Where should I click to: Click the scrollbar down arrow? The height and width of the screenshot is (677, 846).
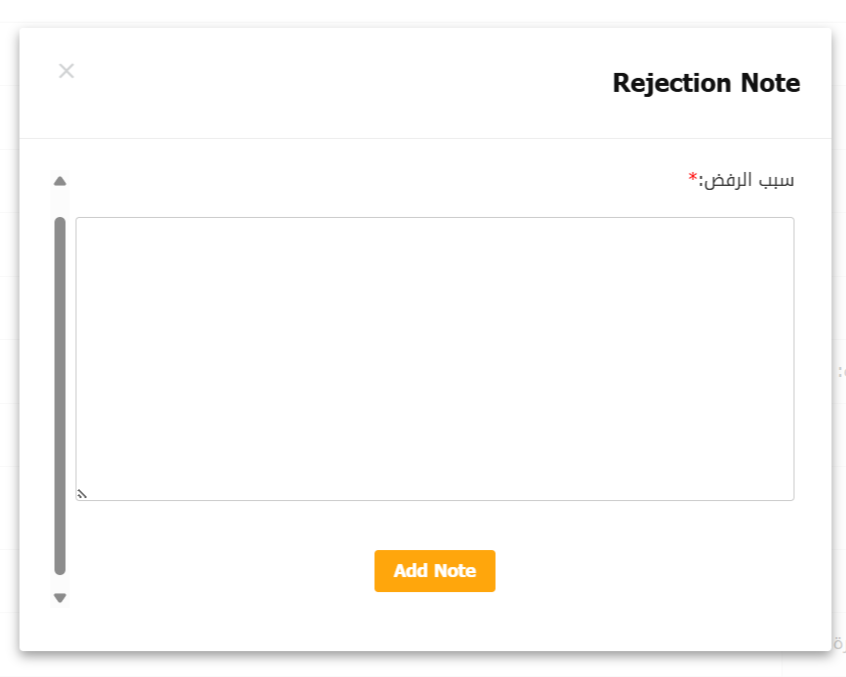[60, 598]
